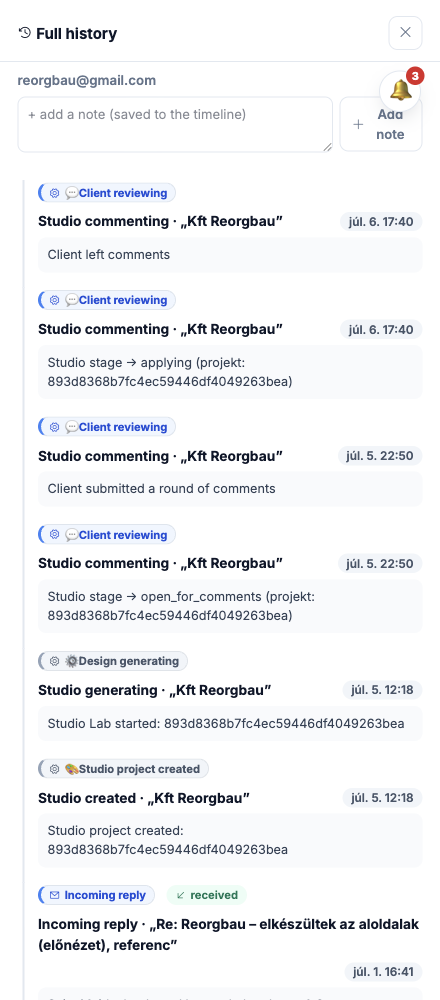The image size is (440, 1000).
Task: Close the Full history panel
Action: tap(406, 33)
